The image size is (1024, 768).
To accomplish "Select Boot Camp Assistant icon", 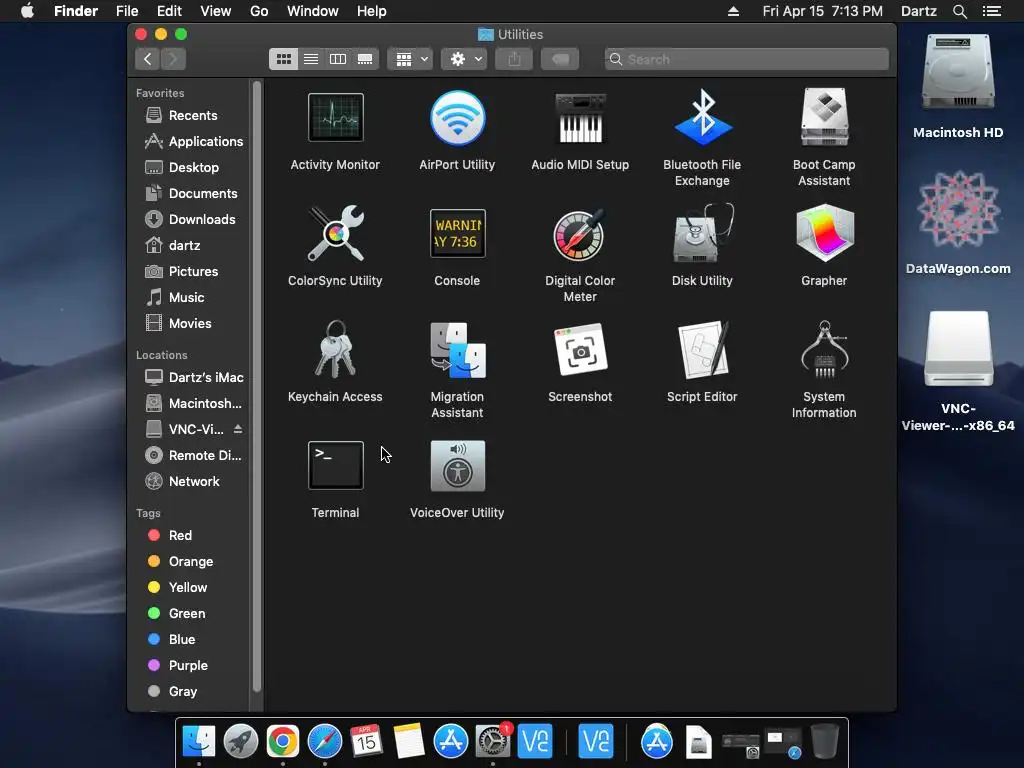I will (x=824, y=118).
